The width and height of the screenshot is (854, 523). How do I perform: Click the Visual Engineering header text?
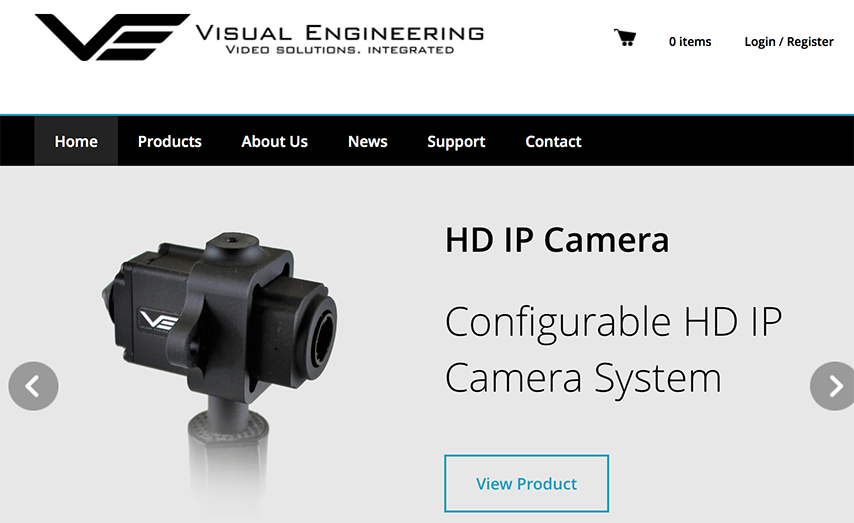point(340,33)
